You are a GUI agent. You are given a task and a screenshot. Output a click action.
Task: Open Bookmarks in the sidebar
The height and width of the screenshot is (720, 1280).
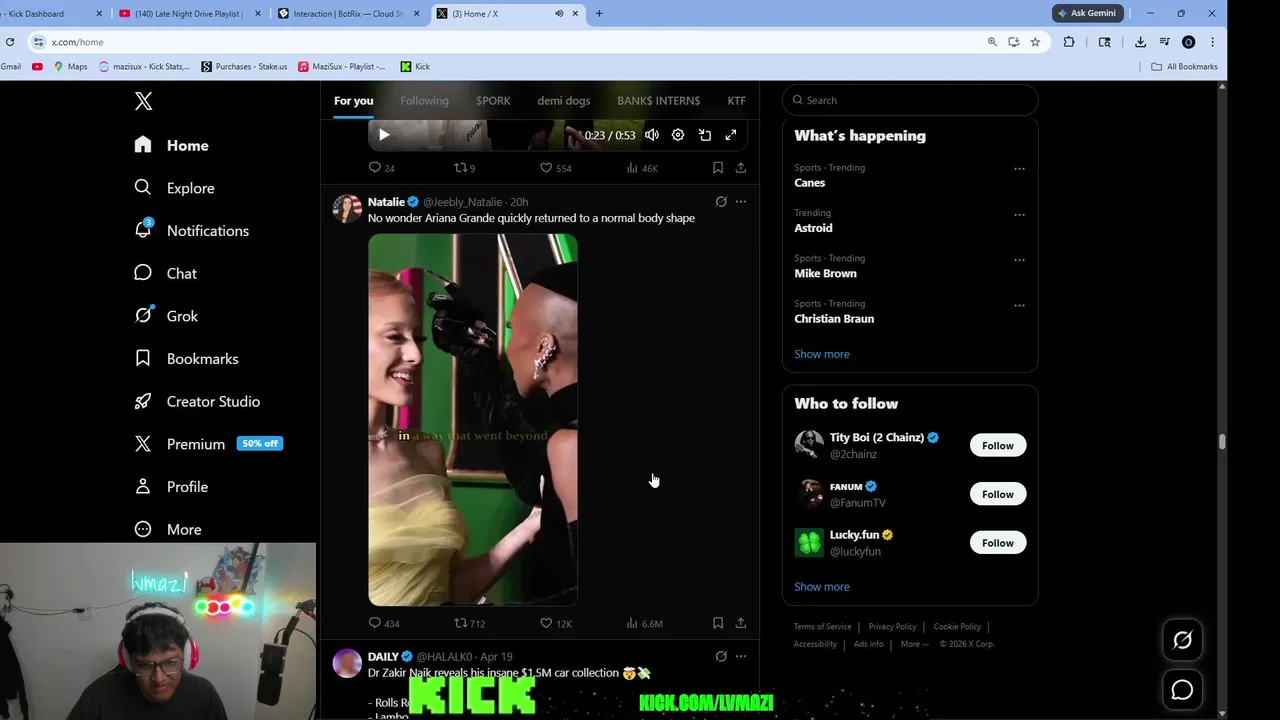pos(187,359)
